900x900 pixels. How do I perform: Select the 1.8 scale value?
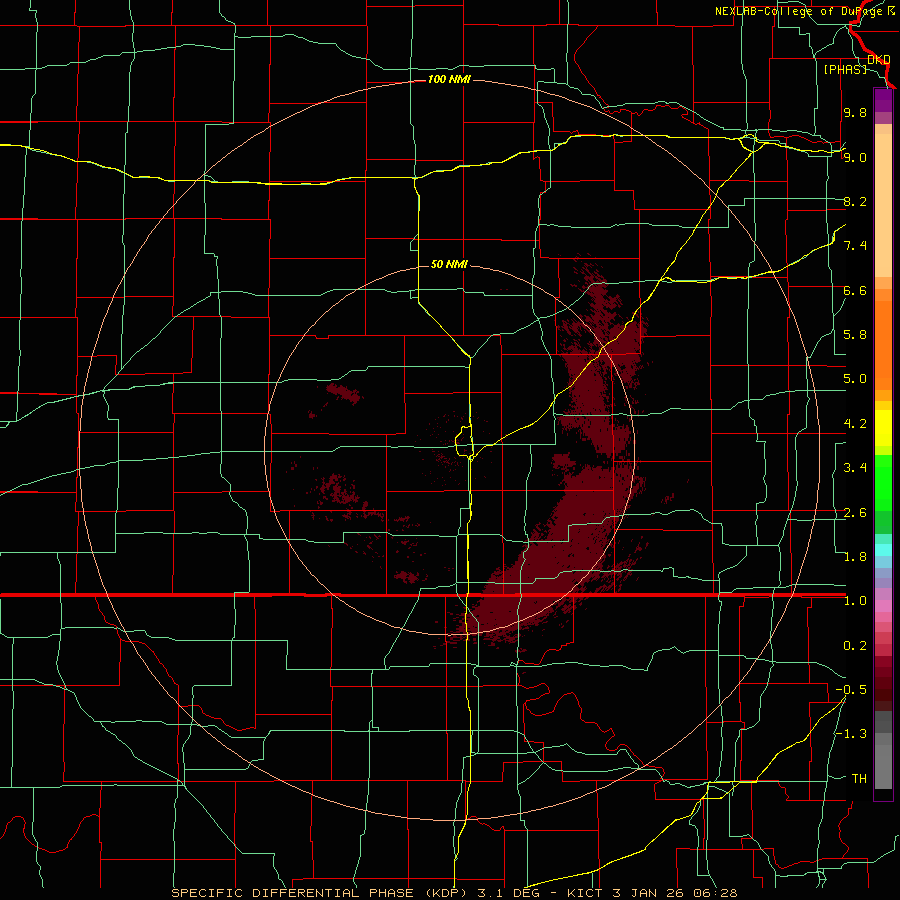pyautogui.click(x=855, y=557)
